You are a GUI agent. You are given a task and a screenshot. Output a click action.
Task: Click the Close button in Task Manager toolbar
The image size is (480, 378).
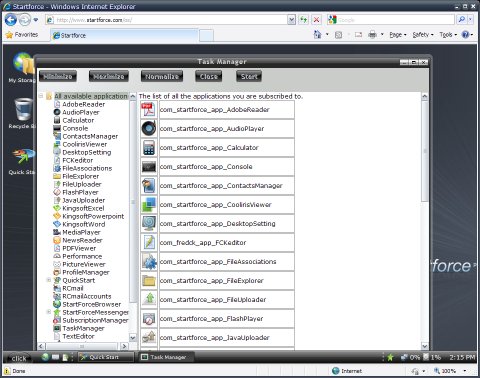[209, 76]
